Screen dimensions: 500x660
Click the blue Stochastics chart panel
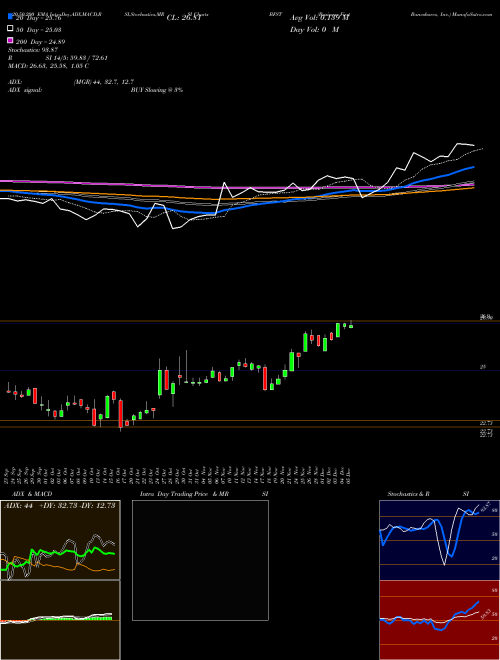[439, 540]
